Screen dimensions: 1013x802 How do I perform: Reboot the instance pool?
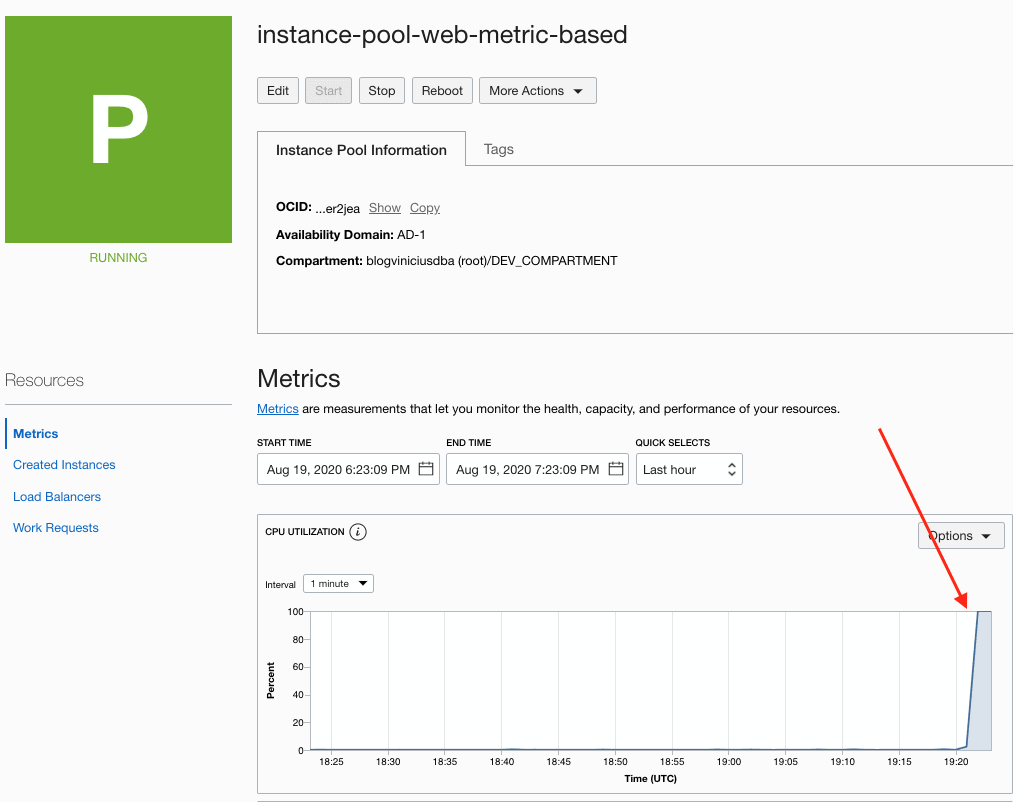coord(442,91)
